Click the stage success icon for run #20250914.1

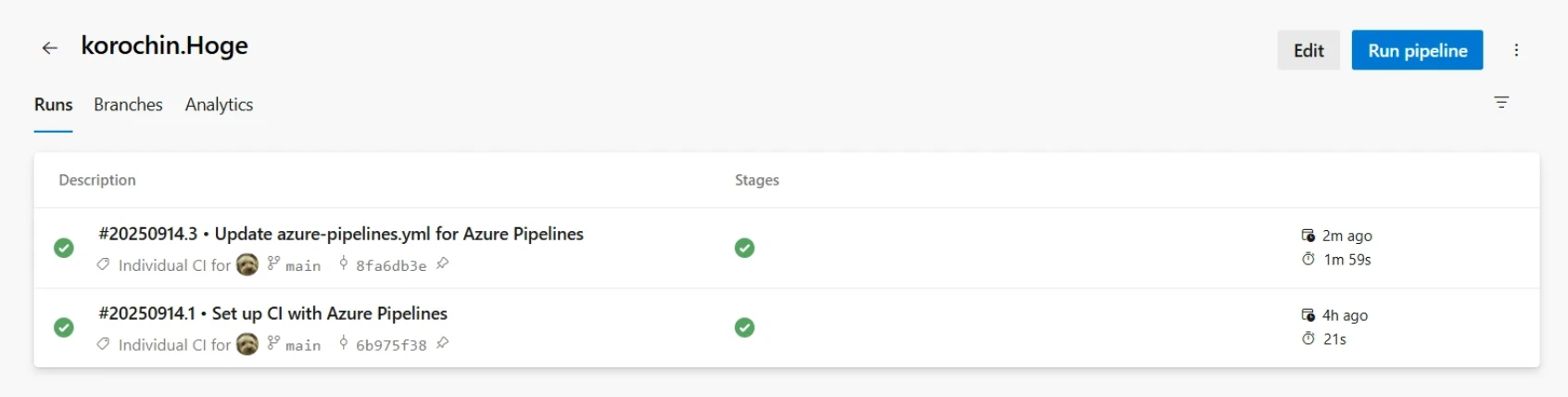coord(744,327)
